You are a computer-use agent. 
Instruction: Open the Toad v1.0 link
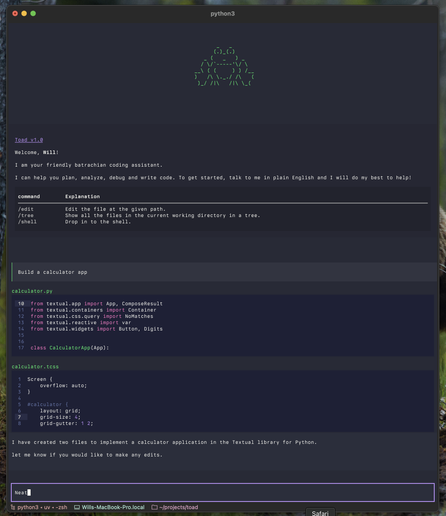pyautogui.click(x=29, y=140)
